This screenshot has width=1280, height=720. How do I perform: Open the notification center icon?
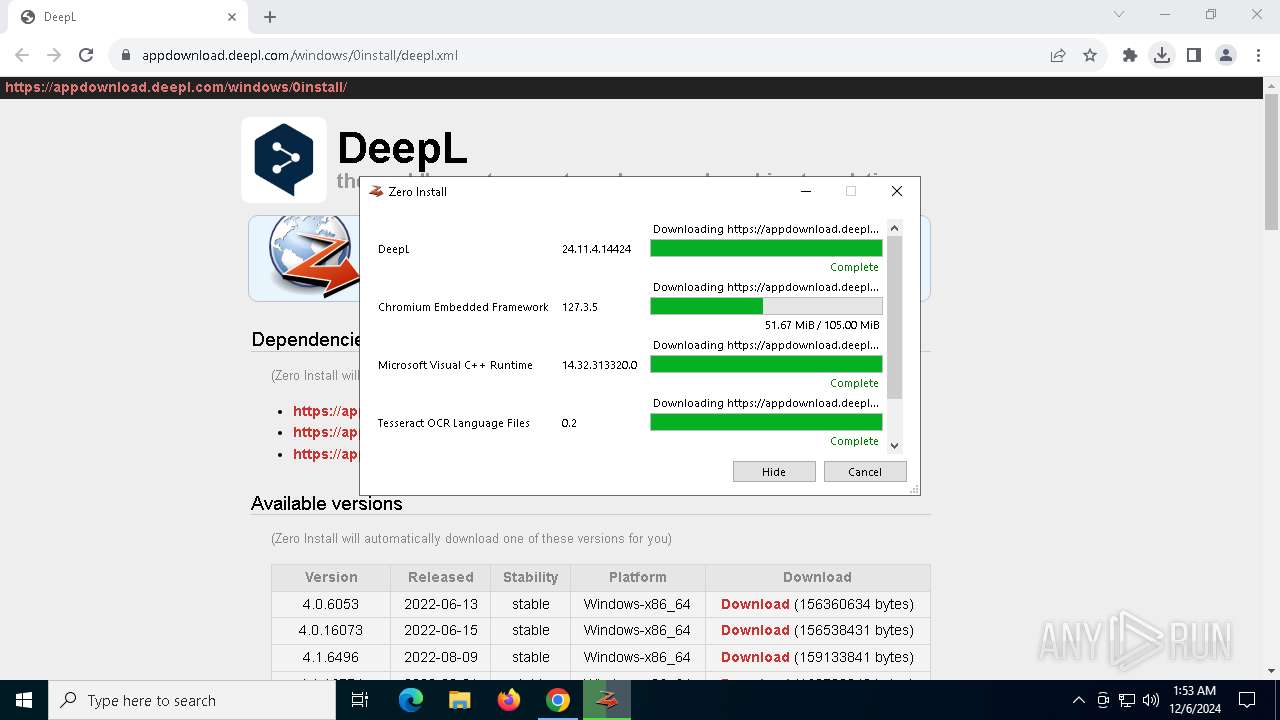tap(1247, 700)
